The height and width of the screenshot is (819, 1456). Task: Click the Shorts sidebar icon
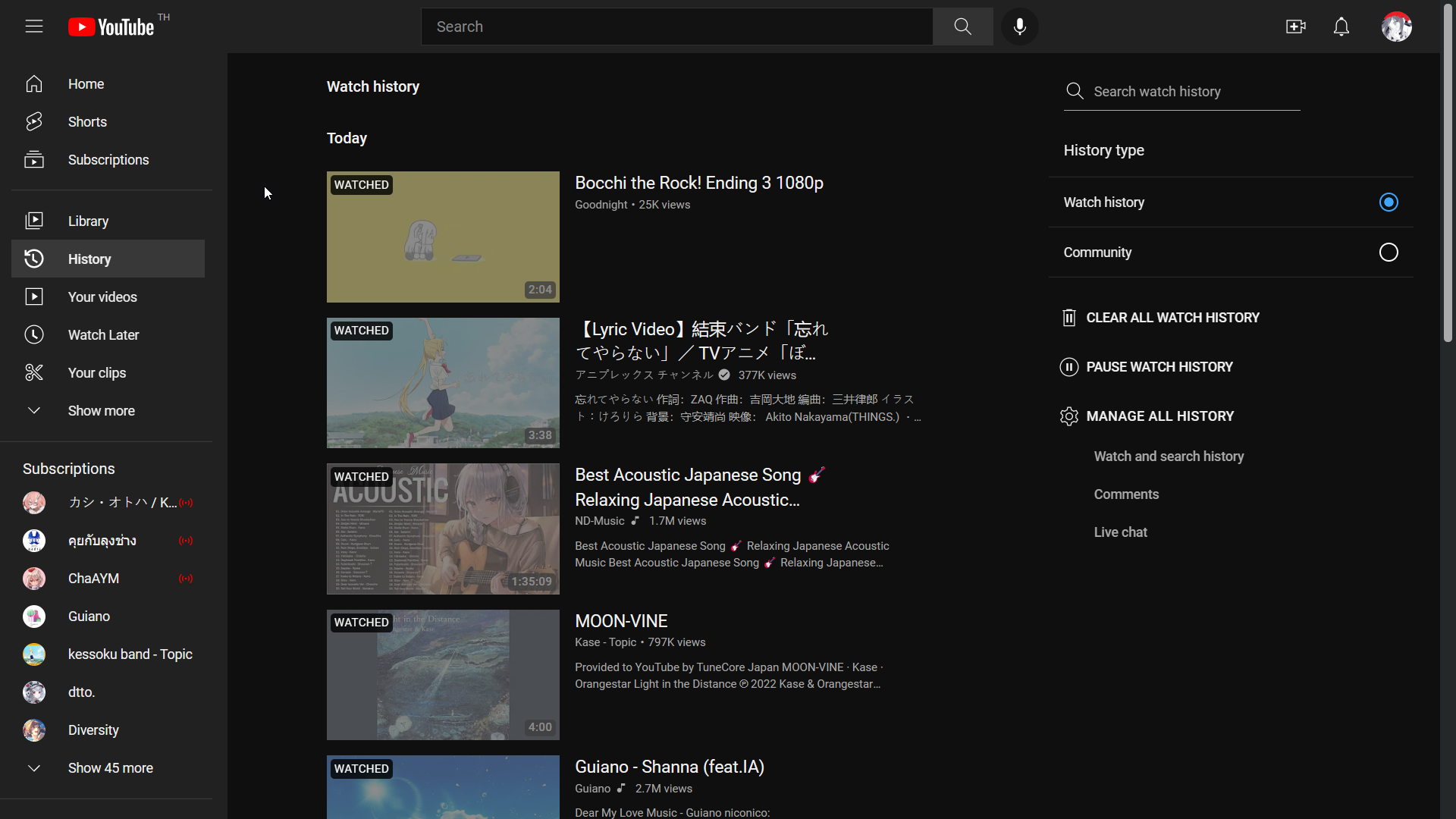tap(33, 122)
